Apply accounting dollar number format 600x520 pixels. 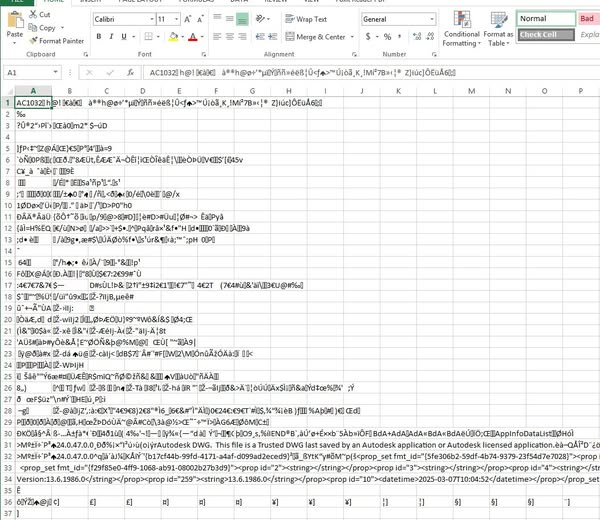[367, 37]
